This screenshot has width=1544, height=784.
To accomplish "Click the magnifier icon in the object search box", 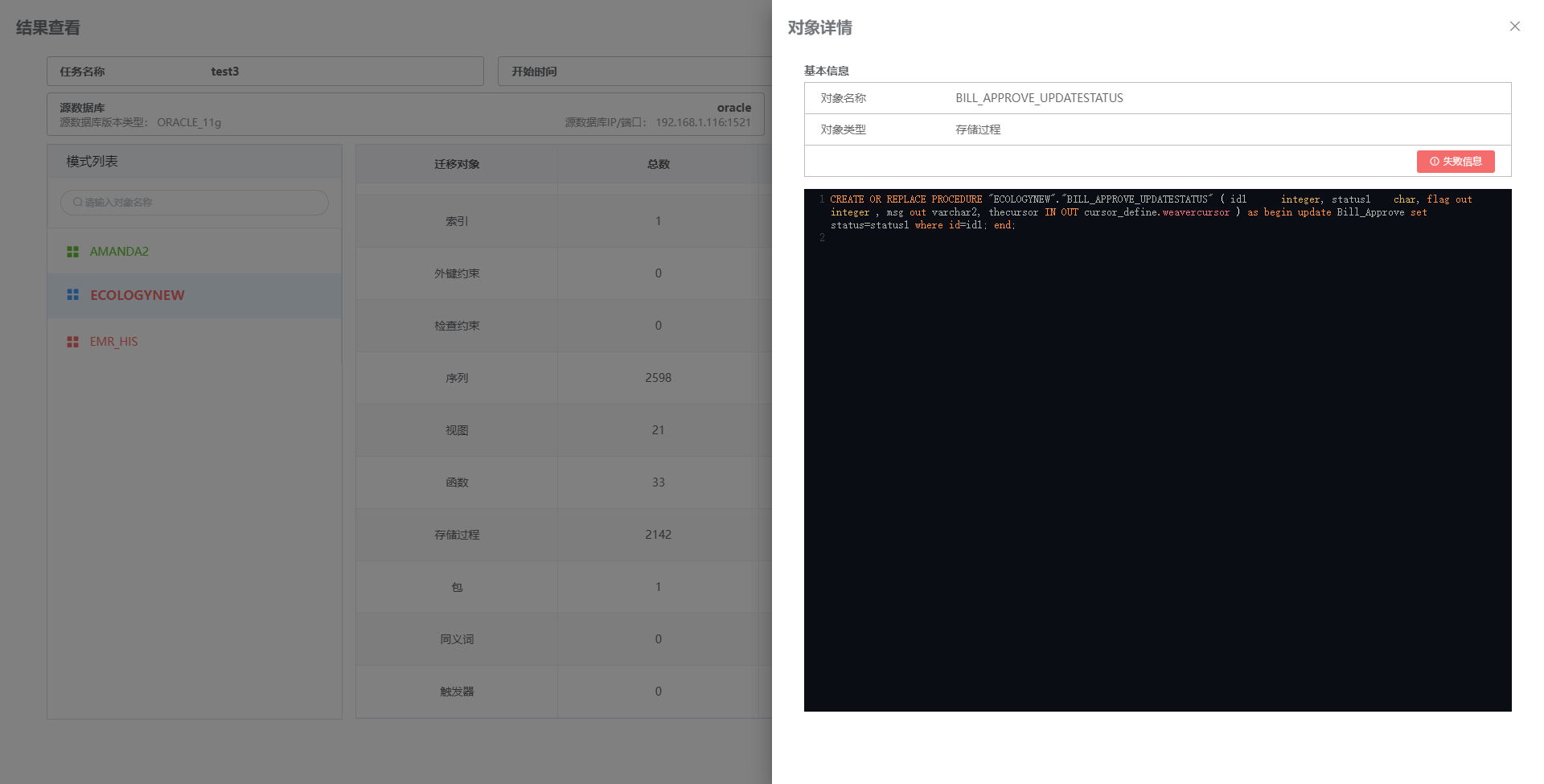I will [x=76, y=203].
